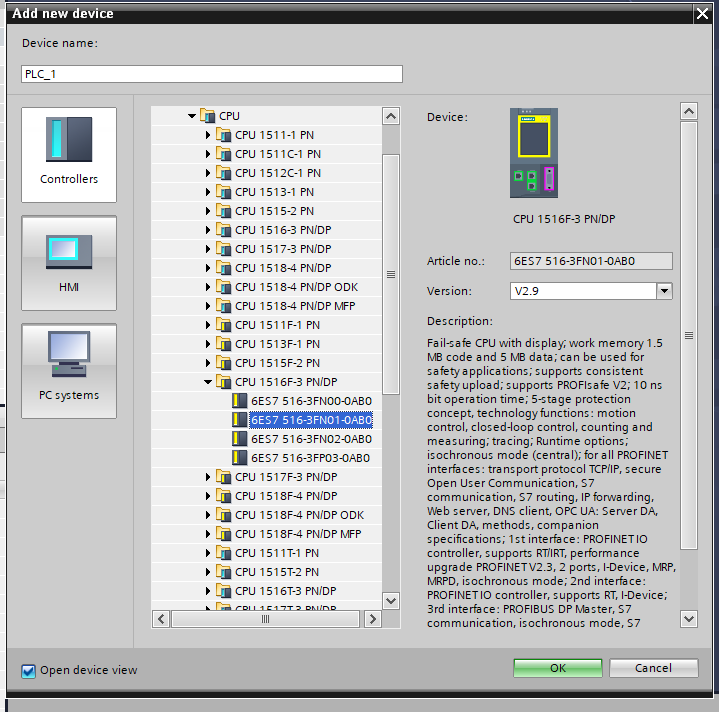Toggle the Open device view checkbox
This screenshot has width=719, height=712.
pyautogui.click(x=28, y=671)
